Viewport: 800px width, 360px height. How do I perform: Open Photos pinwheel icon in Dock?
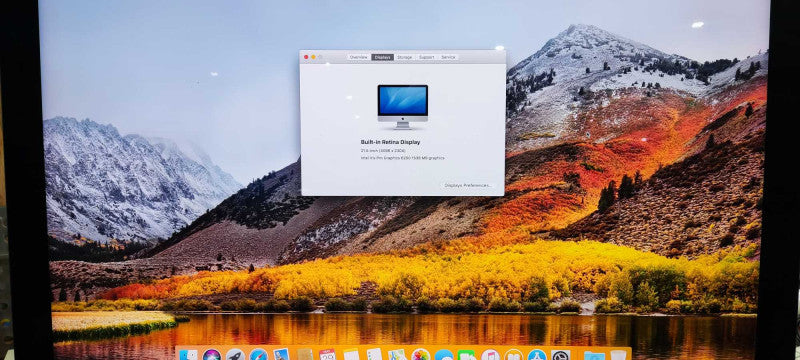pos(420,355)
